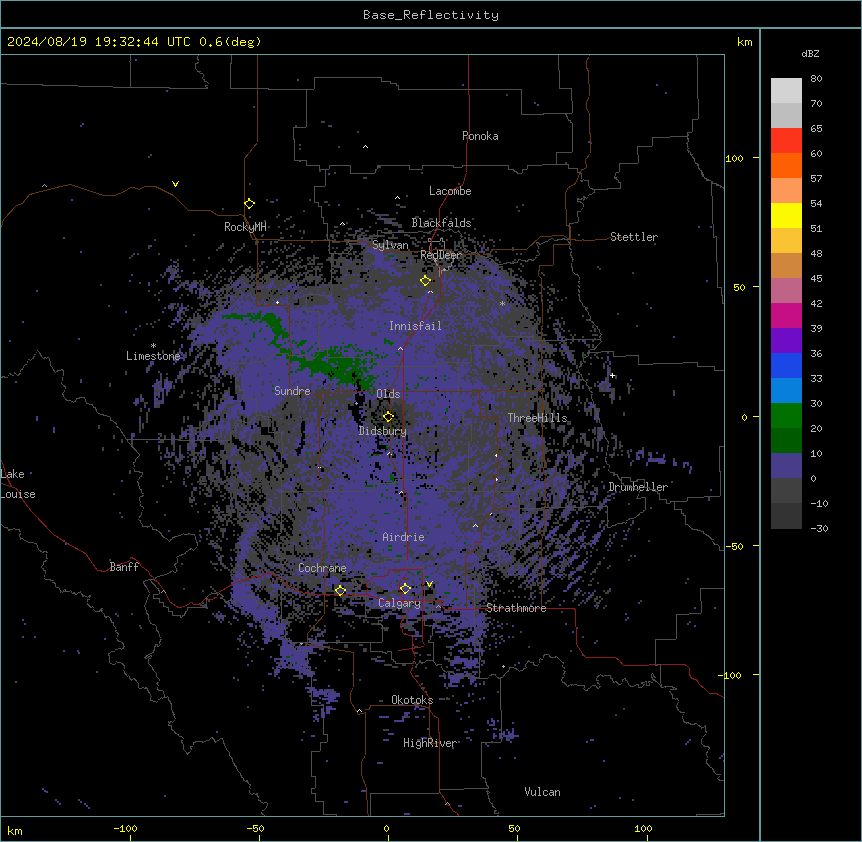Click the km label in the top right
Image resolution: width=862 pixels, height=842 pixels.
(x=744, y=42)
